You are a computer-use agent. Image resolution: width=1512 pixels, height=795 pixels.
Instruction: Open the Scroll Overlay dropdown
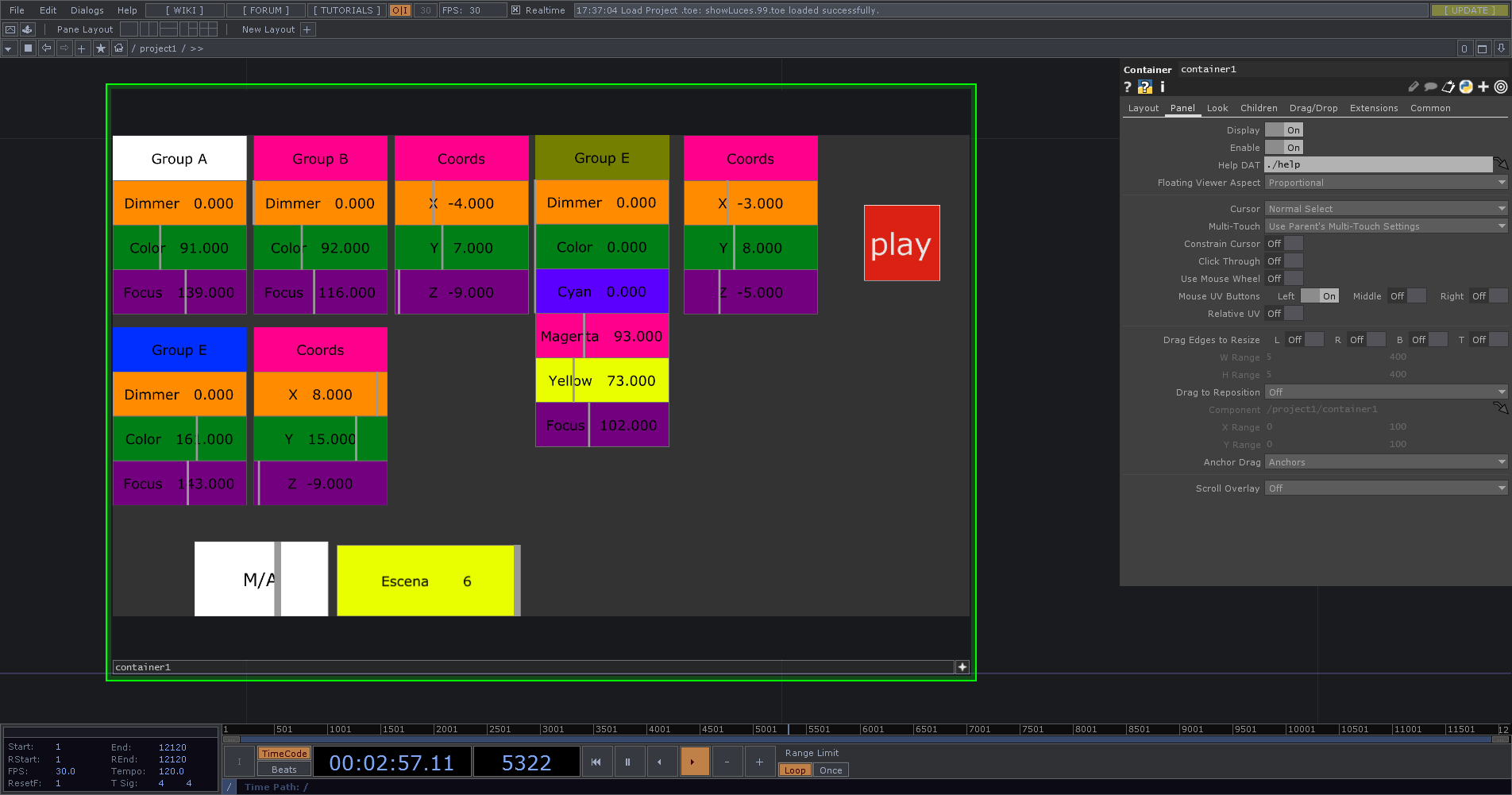click(x=1386, y=488)
